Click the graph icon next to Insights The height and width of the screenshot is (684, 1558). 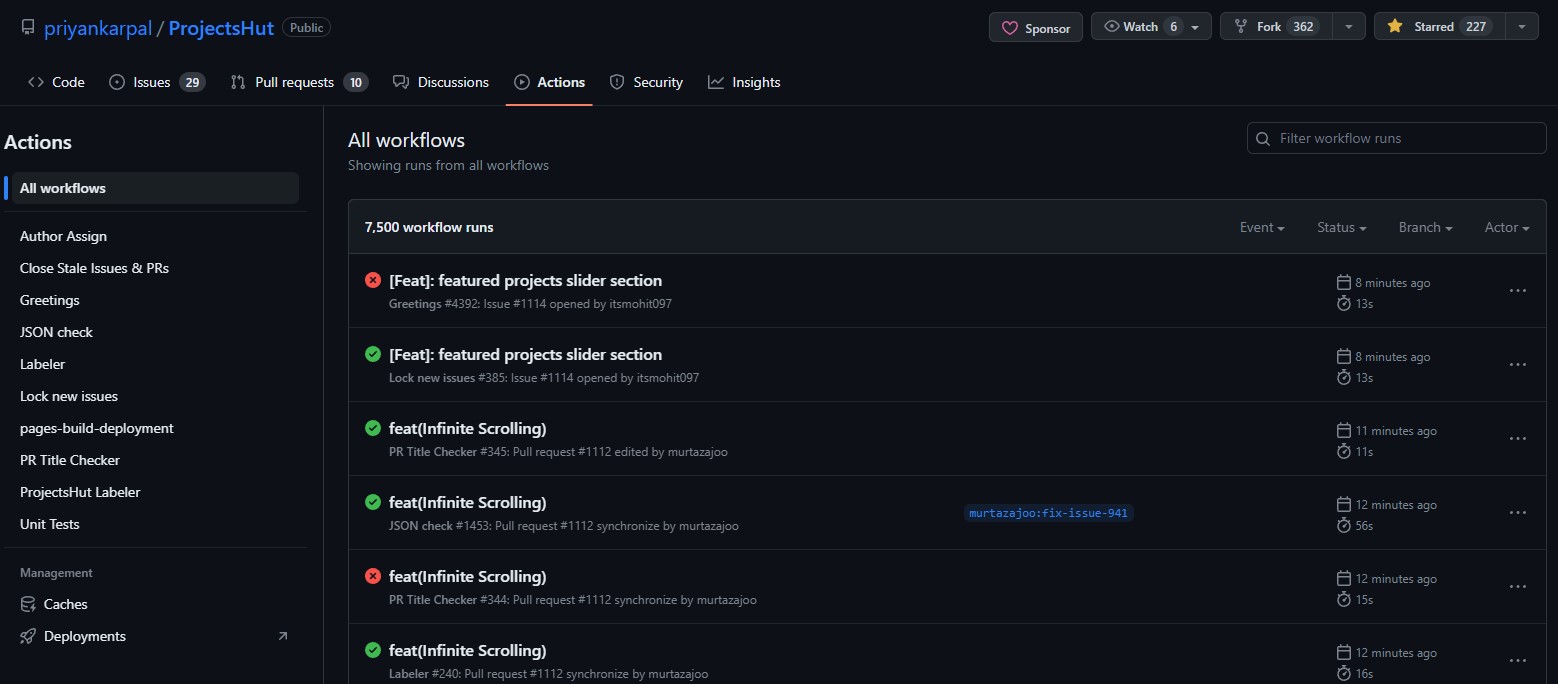(715, 82)
